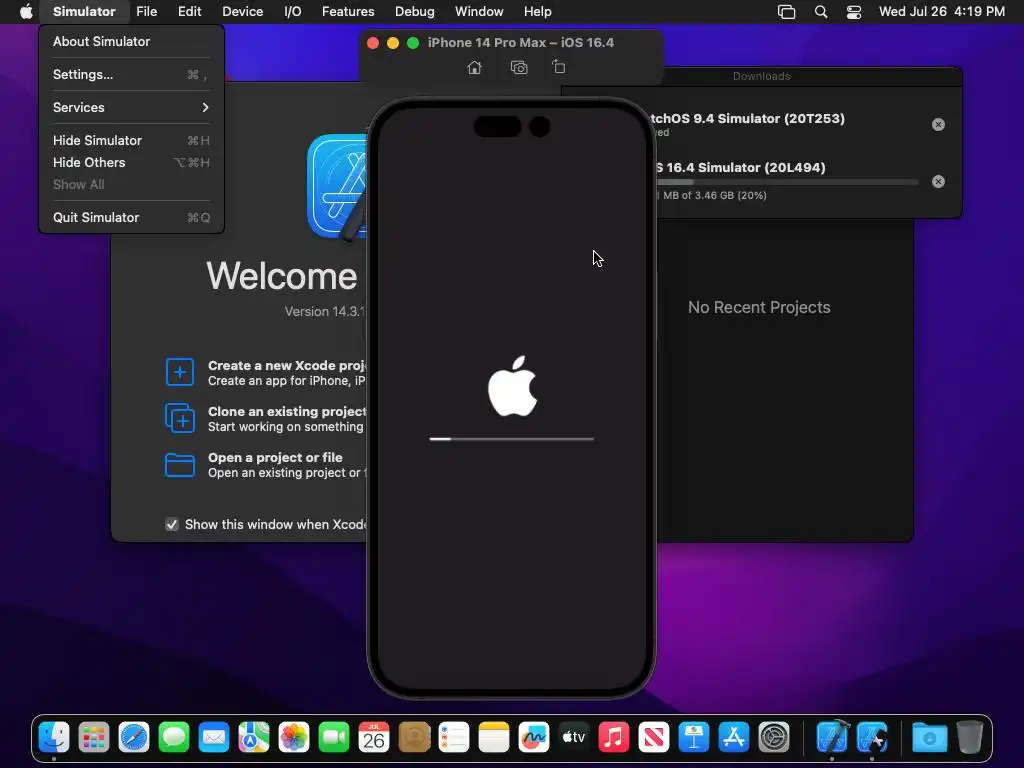Click the Simulator window title text
Screen dimensions: 1024x768
tap(520, 42)
